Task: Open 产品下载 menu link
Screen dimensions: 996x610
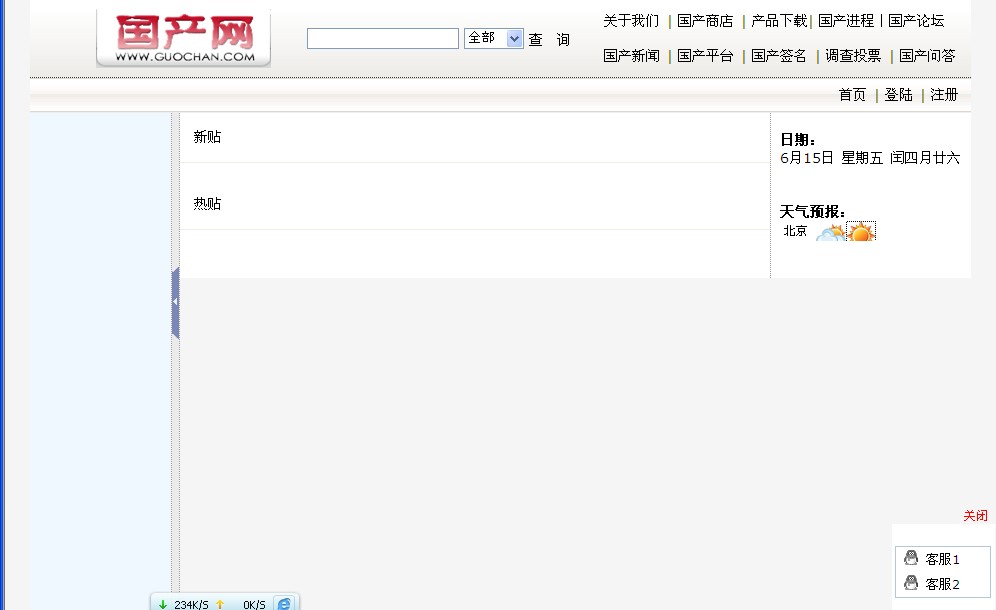Action: (779, 21)
